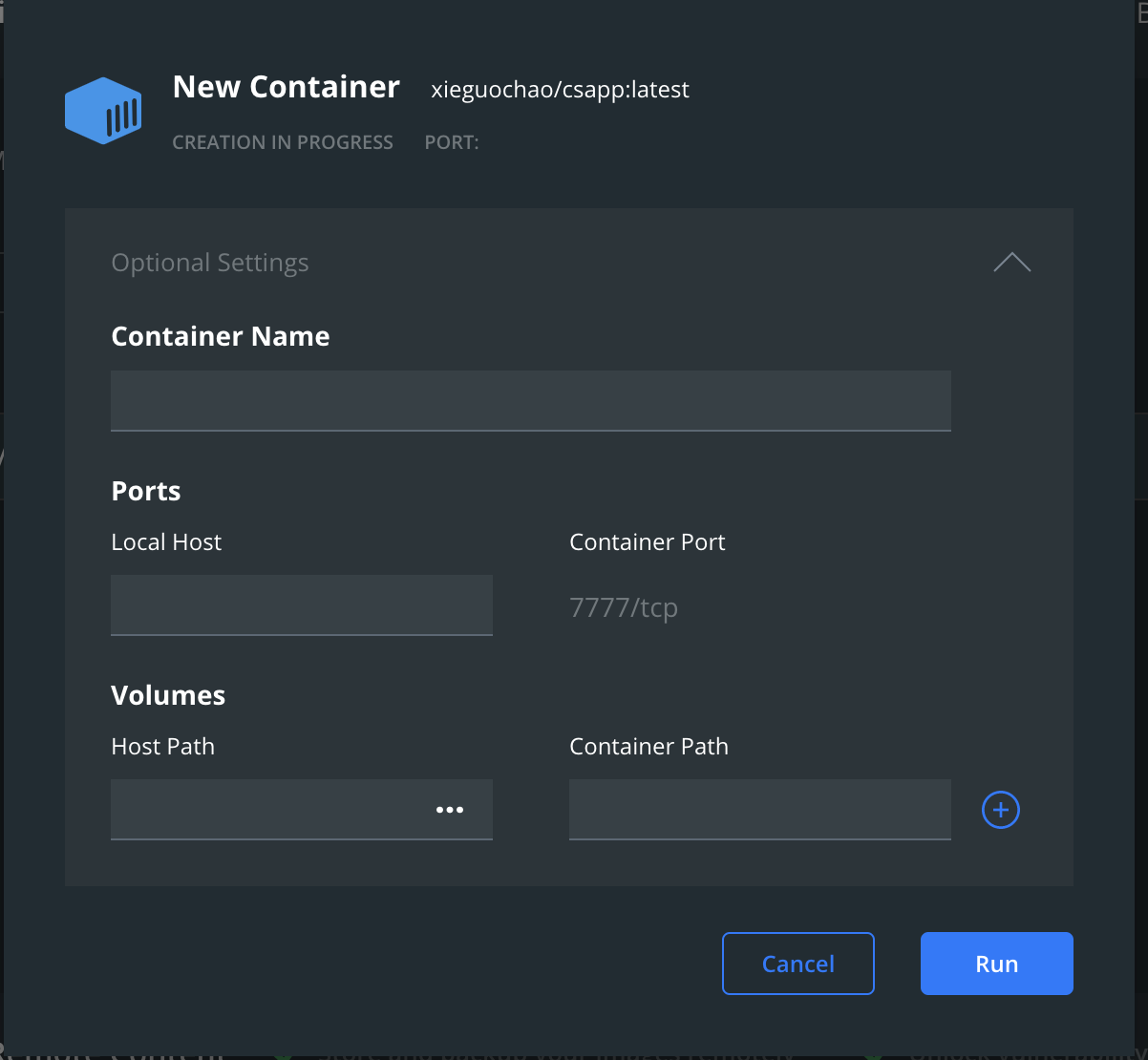1148x1060 pixels.
Task: Click the Optional Settings title text
Action: [210, 262]
